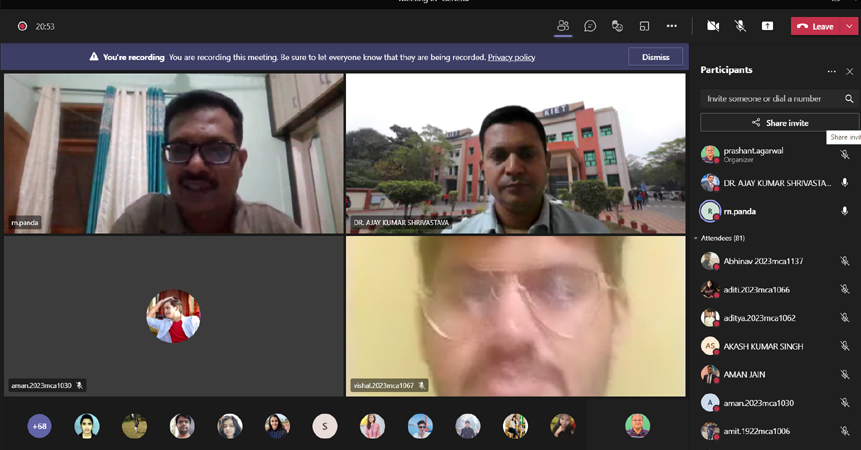Click the Show participants icon
The height and width of the screenshot is (450, 861).
(x=563, y=26)
